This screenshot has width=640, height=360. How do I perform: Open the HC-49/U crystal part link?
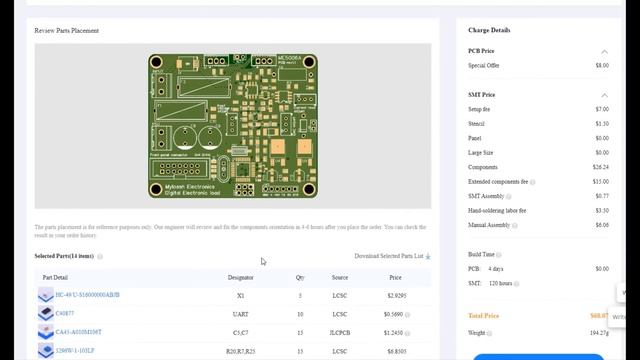tap(87, 295)
